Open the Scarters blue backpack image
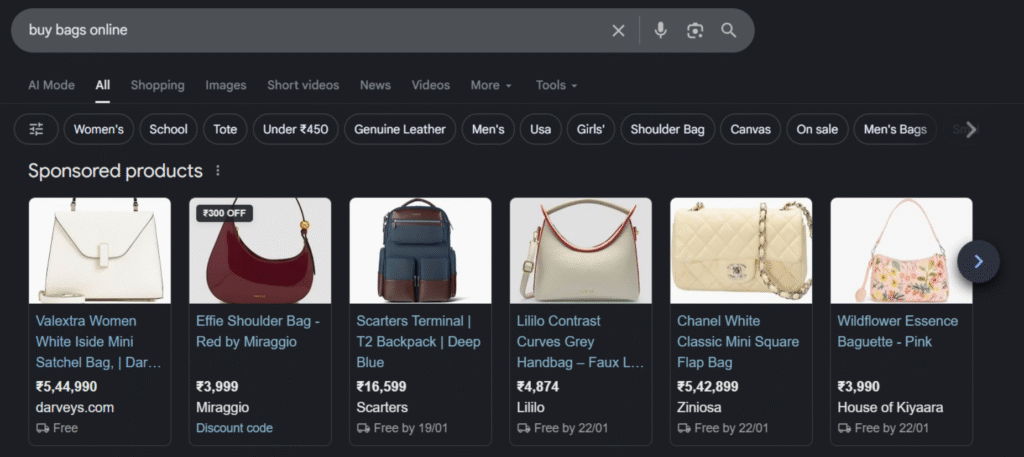 (x=421, y=251)
